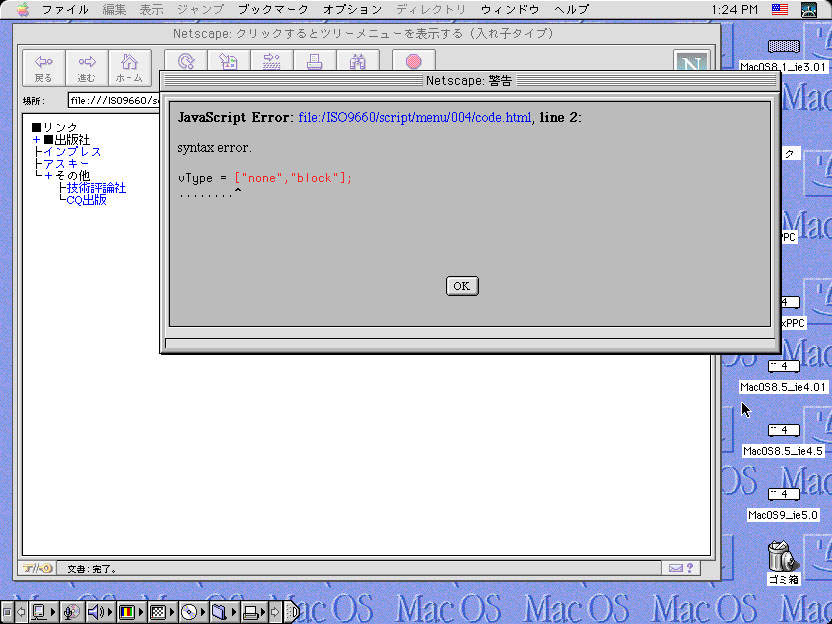The height and width of the screenshot is (624, 832).
Task: Open the application switcher menu icon
Action: 809,10
